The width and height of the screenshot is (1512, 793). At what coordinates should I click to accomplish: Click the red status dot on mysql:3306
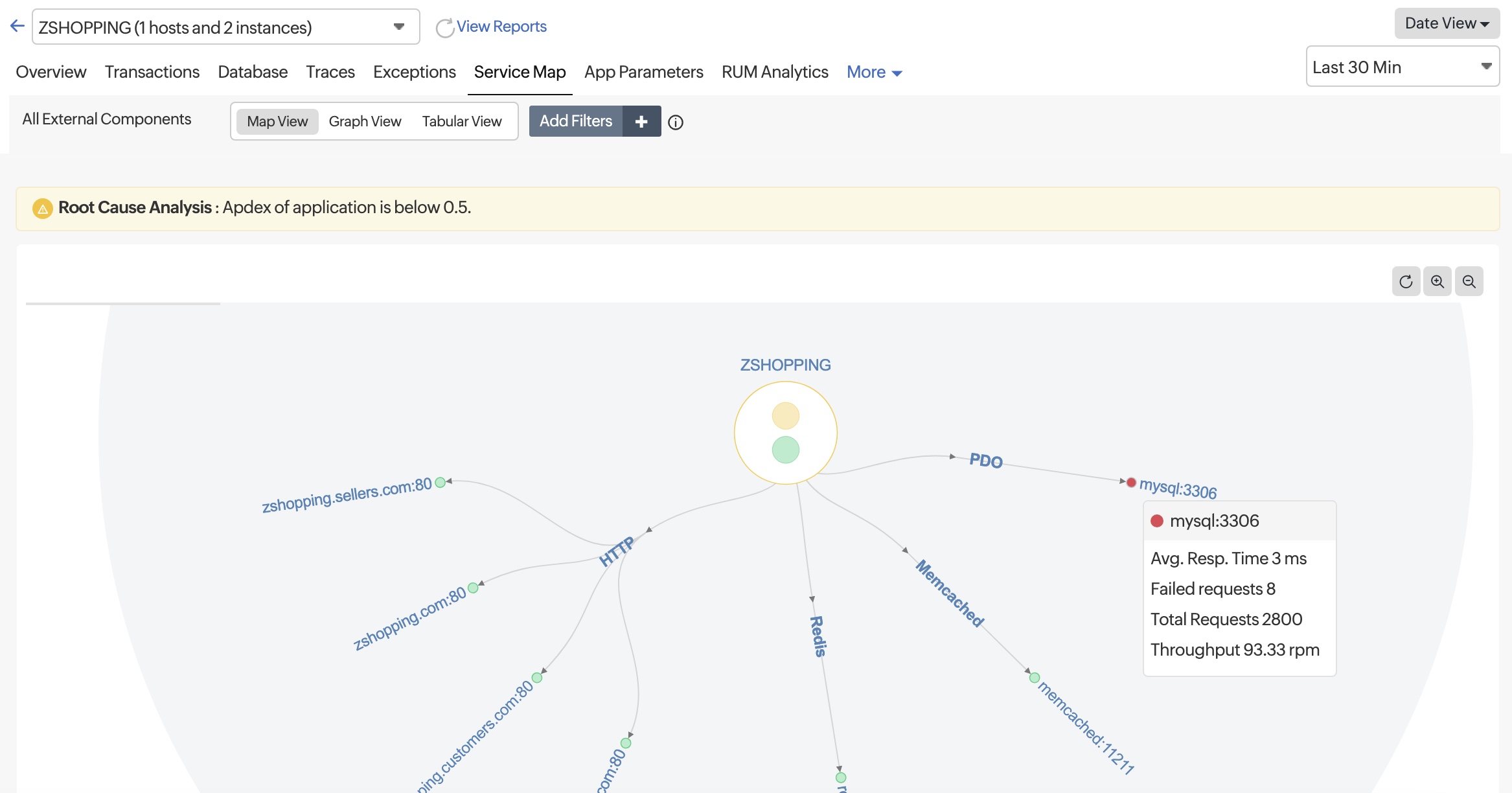coord(1130,482)
